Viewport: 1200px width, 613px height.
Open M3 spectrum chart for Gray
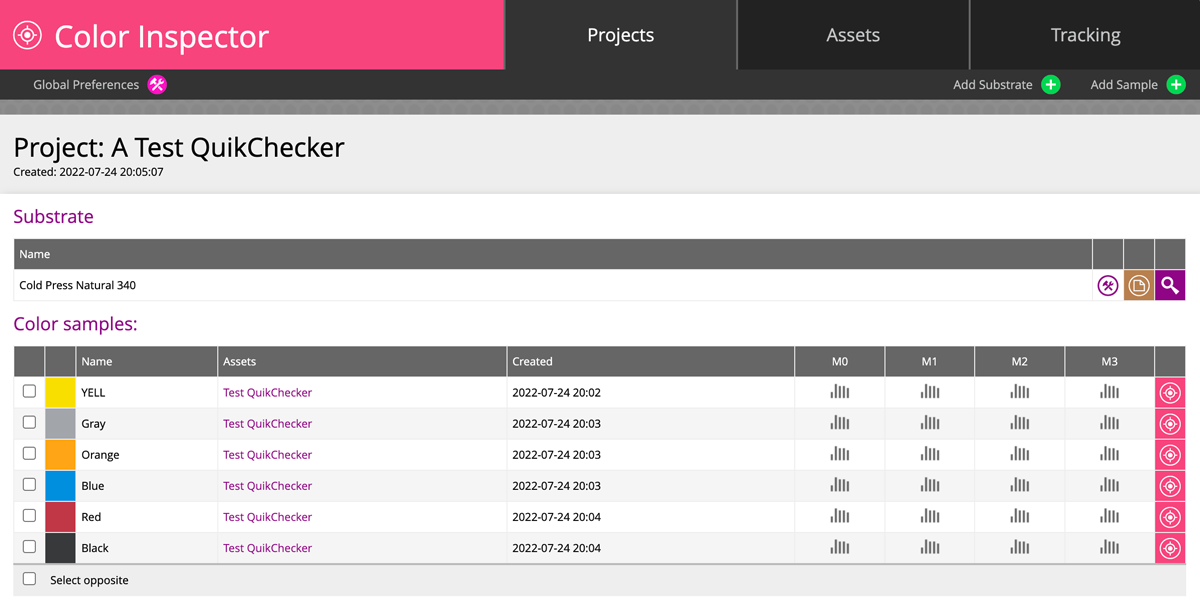coord(1110,423)
